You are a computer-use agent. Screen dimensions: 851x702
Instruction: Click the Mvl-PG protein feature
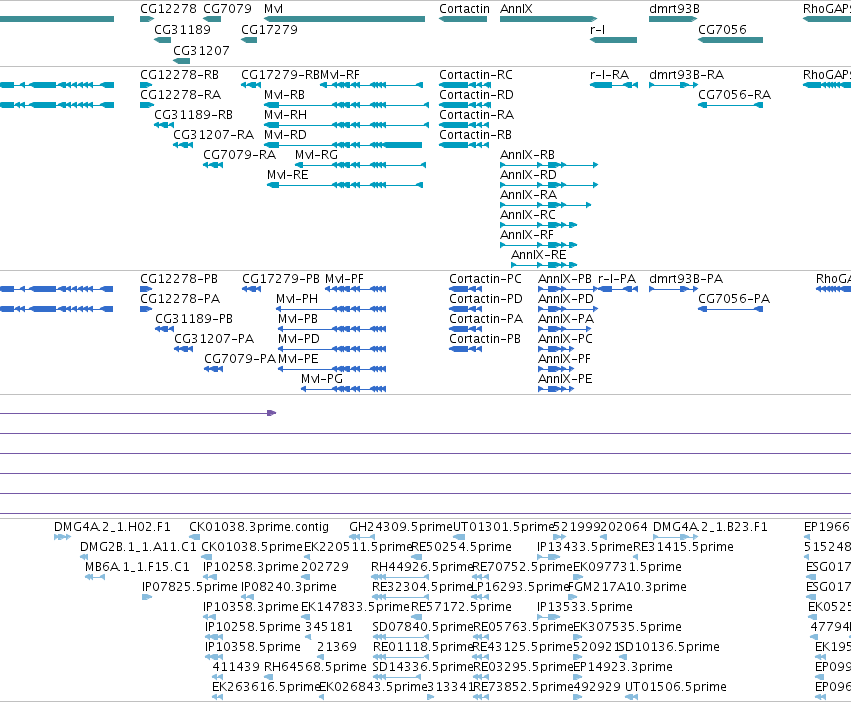point(344,389)
